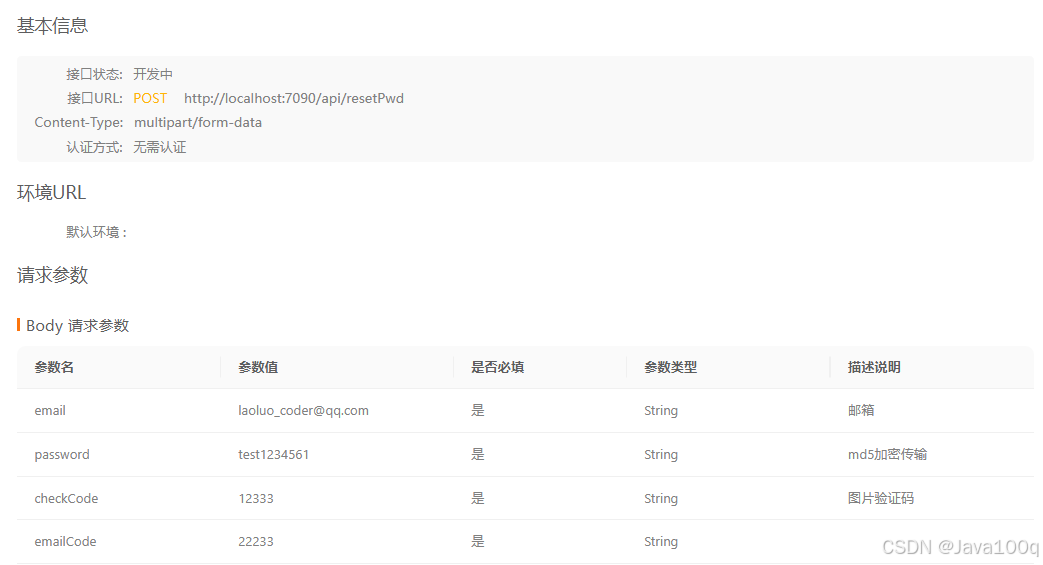The height and width of the screenshot is (565, 1043).
Task: Click the 请求参数 section heading
Action: pos(53,276)
